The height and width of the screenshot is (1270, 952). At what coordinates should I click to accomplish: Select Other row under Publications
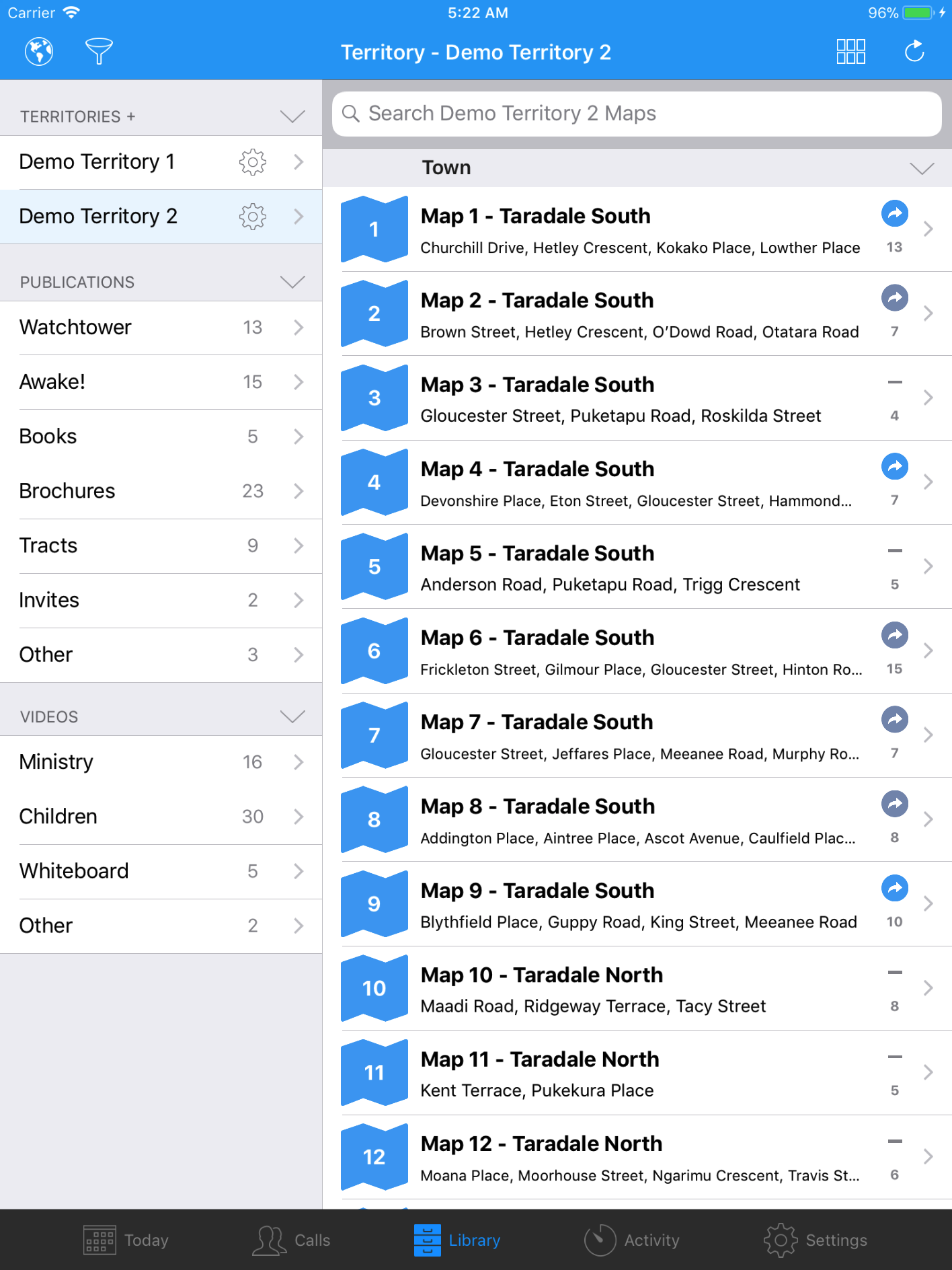point(161,655)
